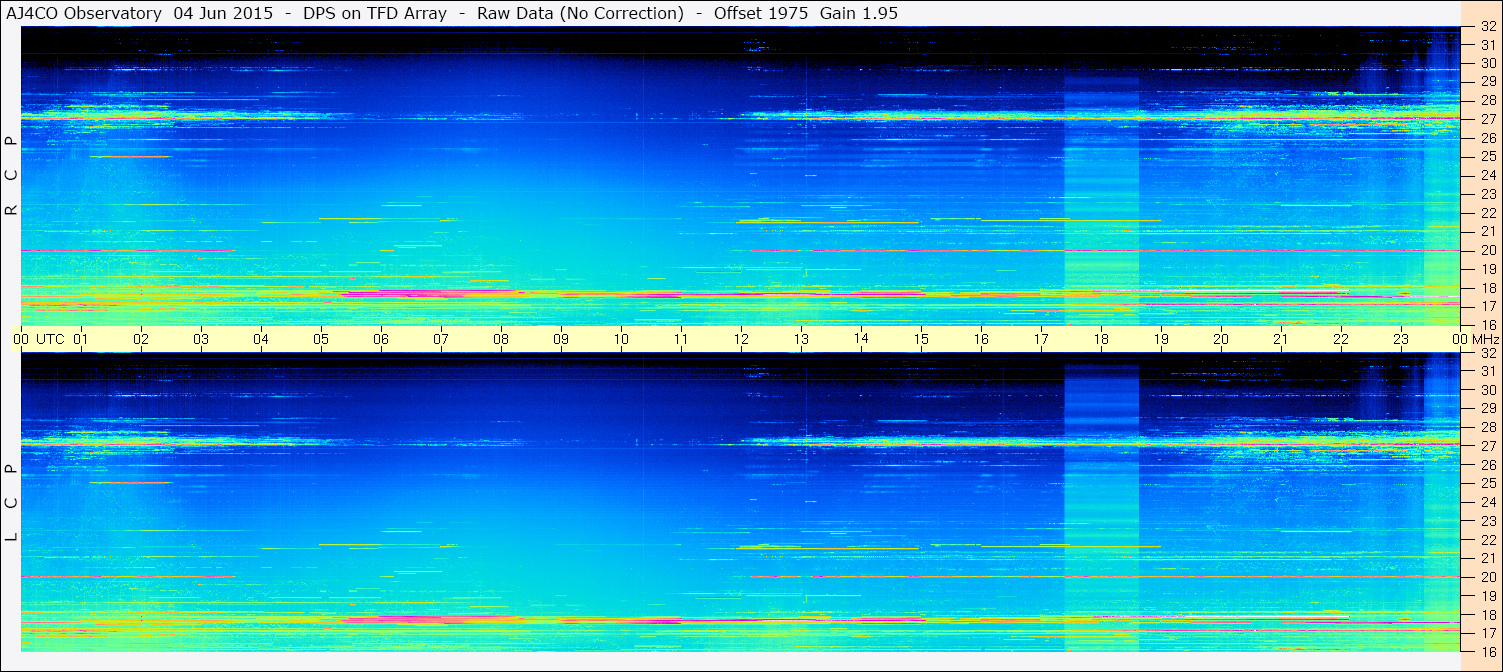This screenshot has height=672, width=1503.
Task: Select the 'Gain 1.95' header value
Action: pos(859,14)
